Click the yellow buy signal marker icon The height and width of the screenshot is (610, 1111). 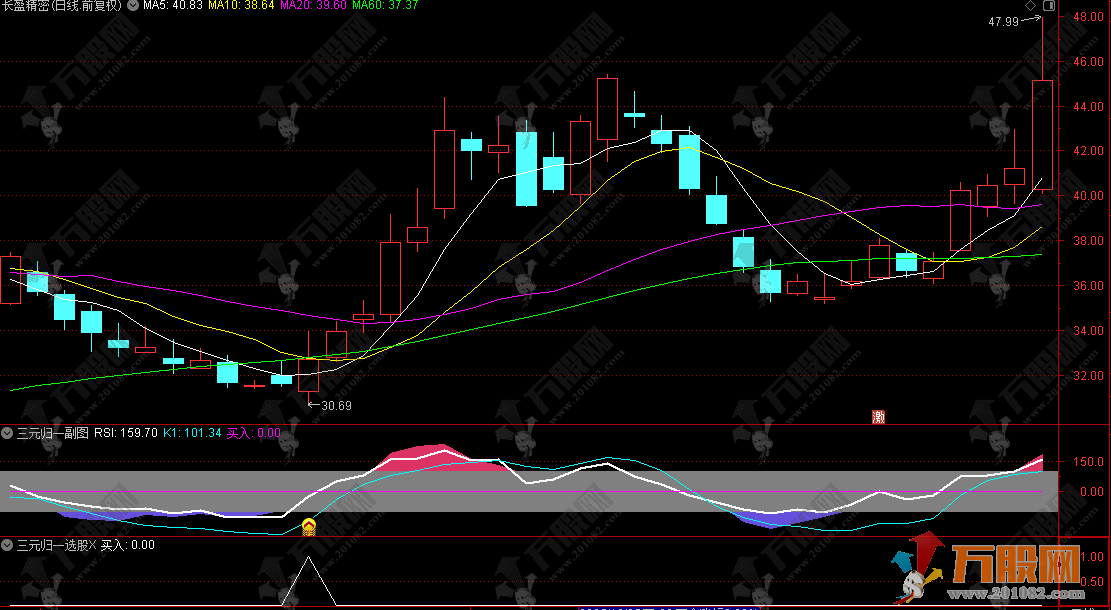tap(309, 526)
